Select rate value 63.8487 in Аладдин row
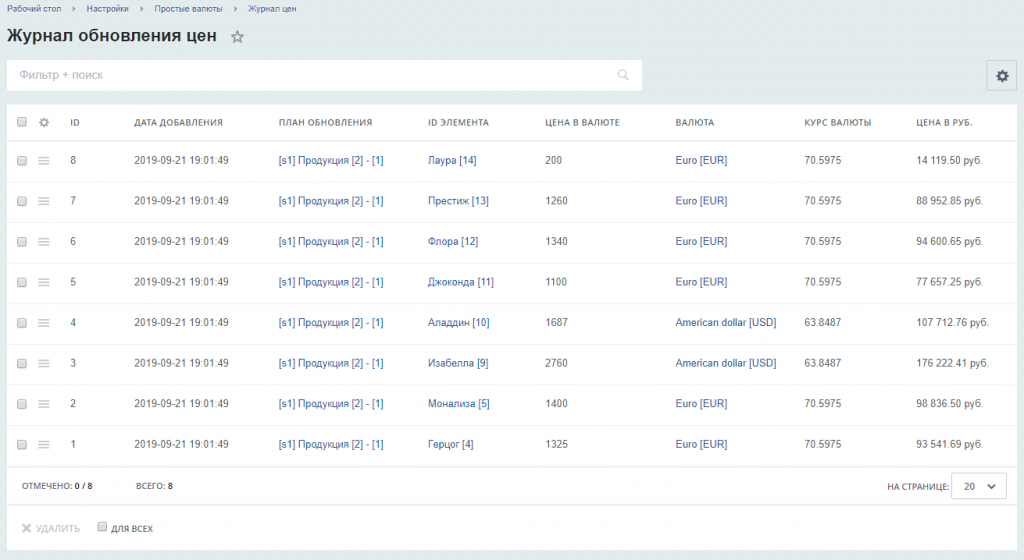Image resolution: width=1024 pixels, height=560 pixels. (x=822, y=322)
